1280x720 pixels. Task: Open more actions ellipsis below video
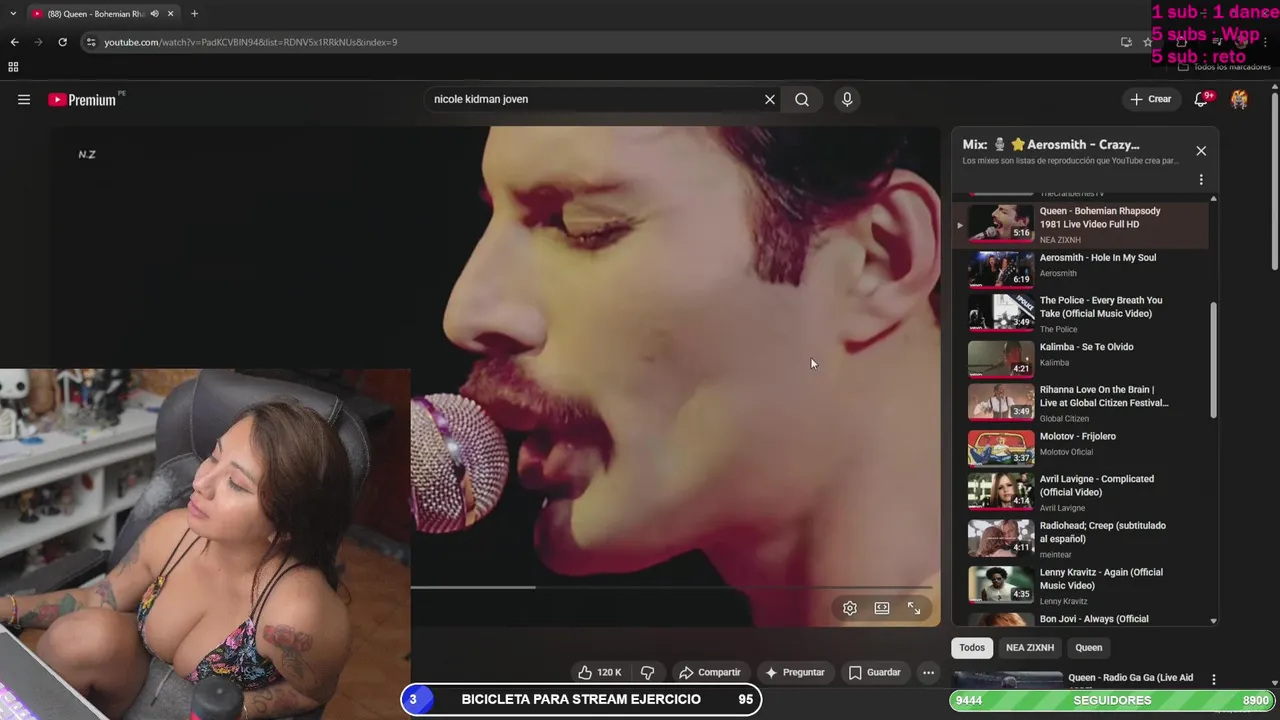click(x=928, y=672)
